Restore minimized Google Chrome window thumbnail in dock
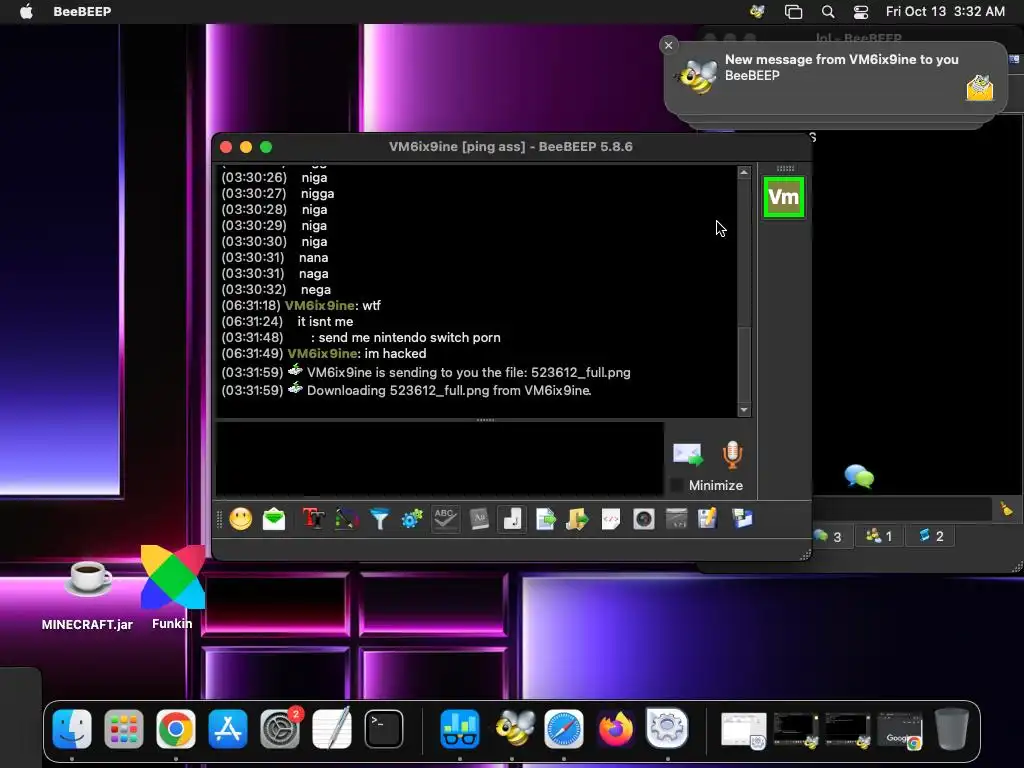This screenshot has width=1024, height=768. coord(900,730)
